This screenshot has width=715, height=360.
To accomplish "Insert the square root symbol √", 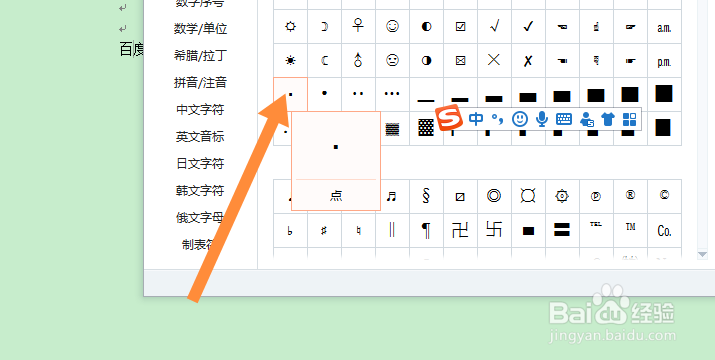I will click(494, 26).
